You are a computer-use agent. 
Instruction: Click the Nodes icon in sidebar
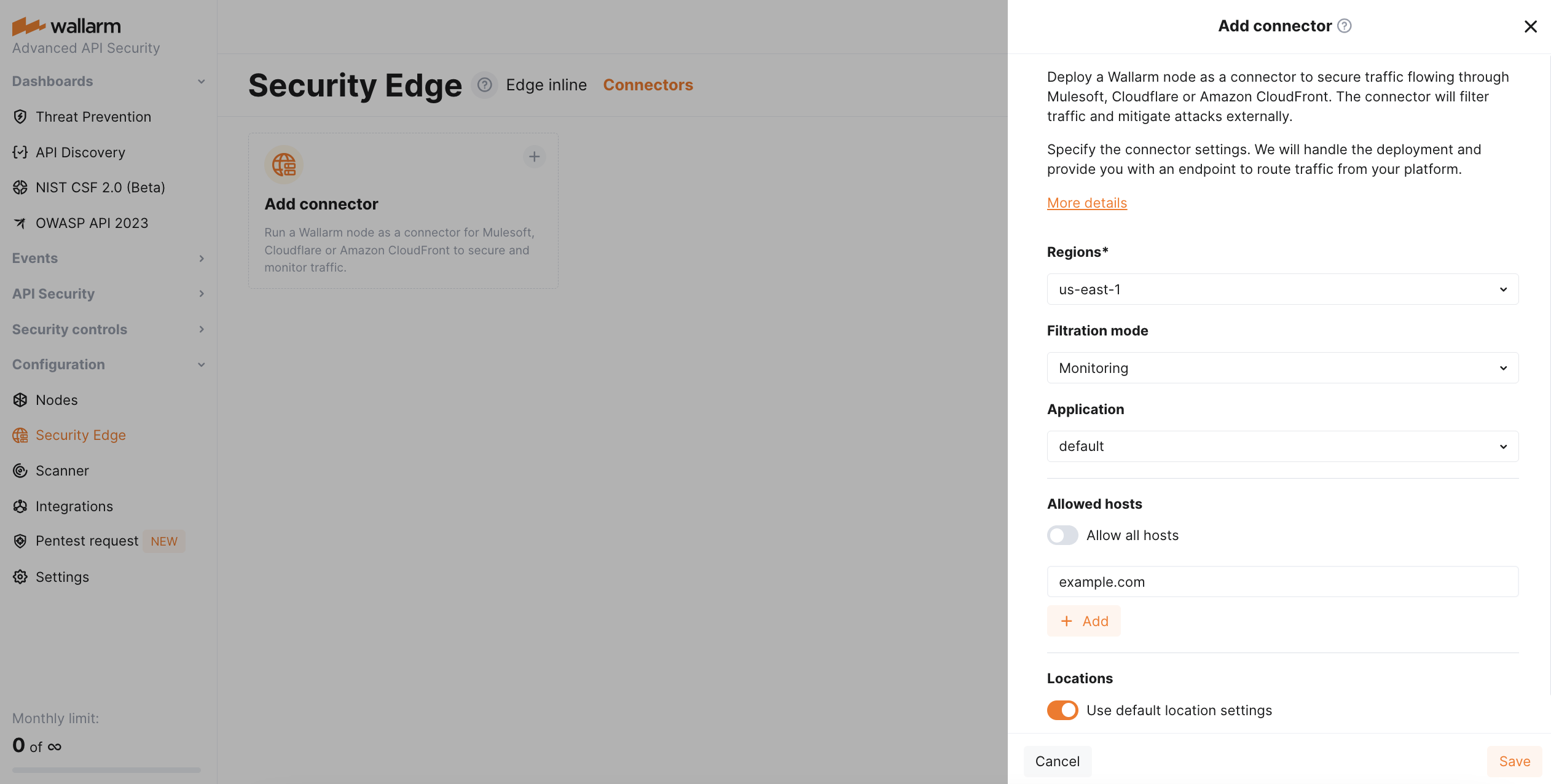[x=20, y=400]
